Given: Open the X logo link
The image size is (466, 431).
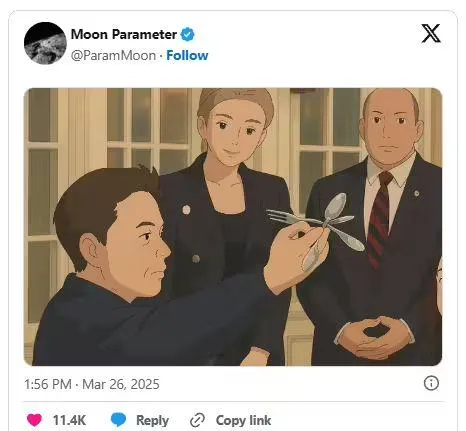Looking at the screenshot, I should (431, 33).
